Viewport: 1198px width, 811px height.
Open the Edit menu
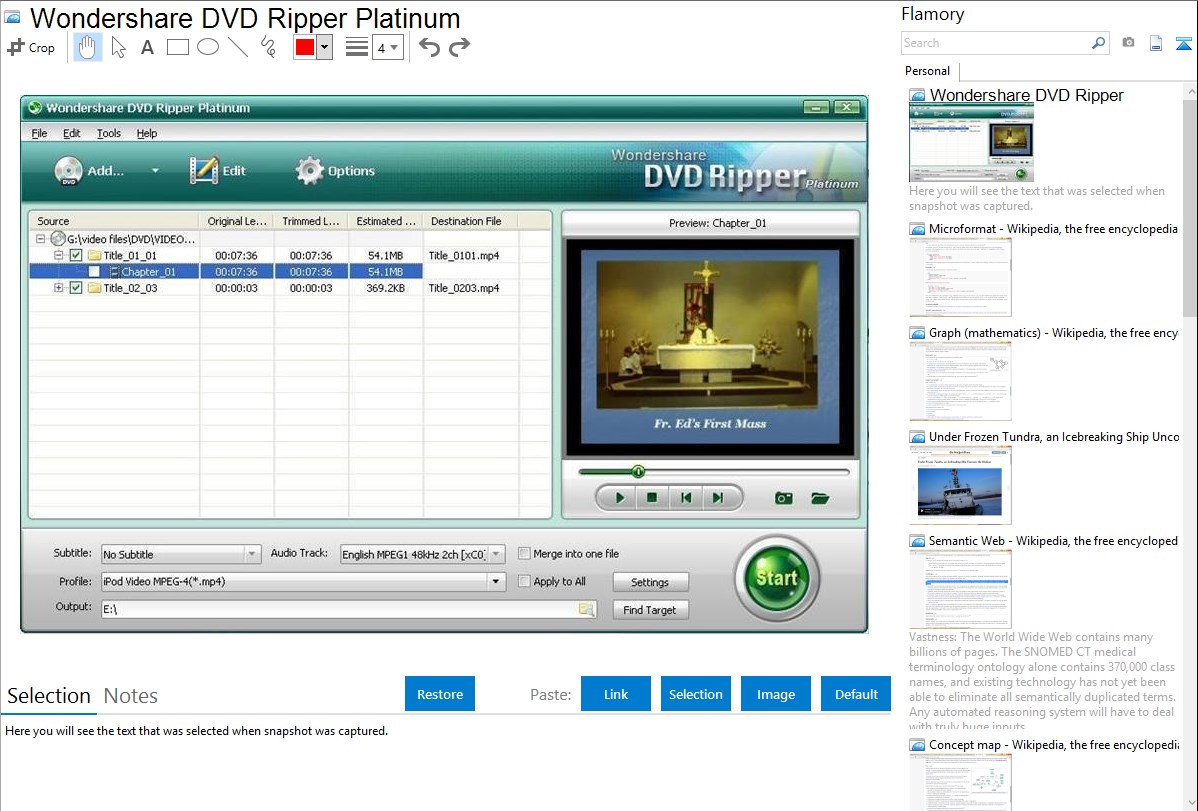[71, 133]
